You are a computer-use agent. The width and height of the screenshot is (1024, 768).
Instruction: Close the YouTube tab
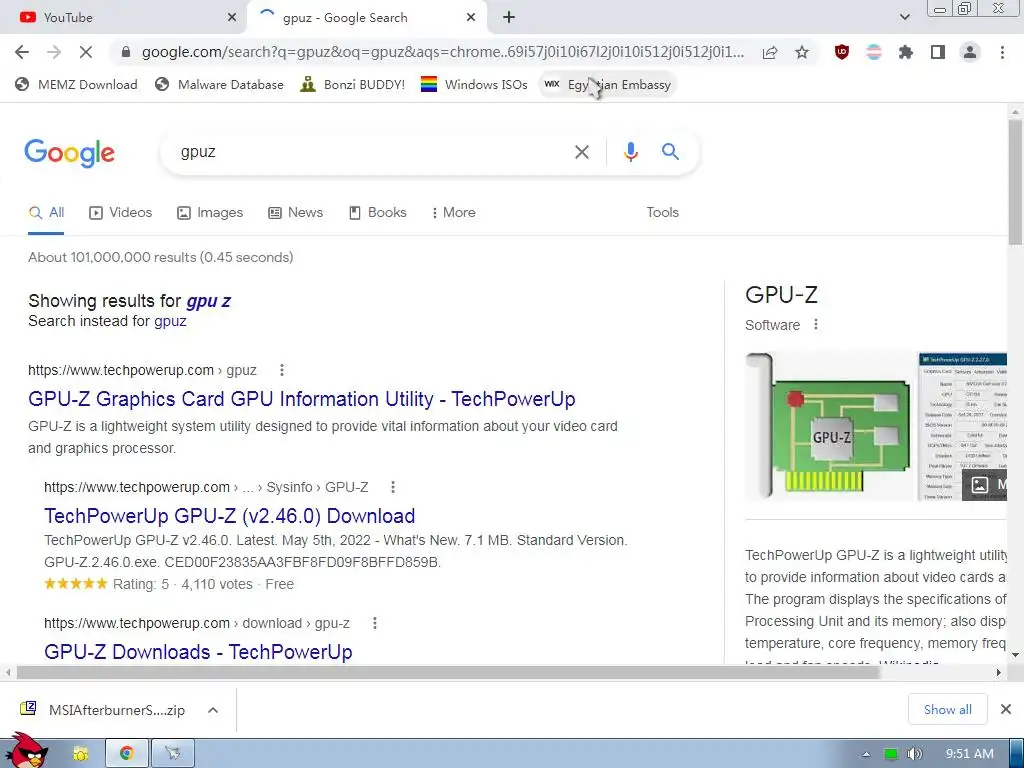point(232,18)
